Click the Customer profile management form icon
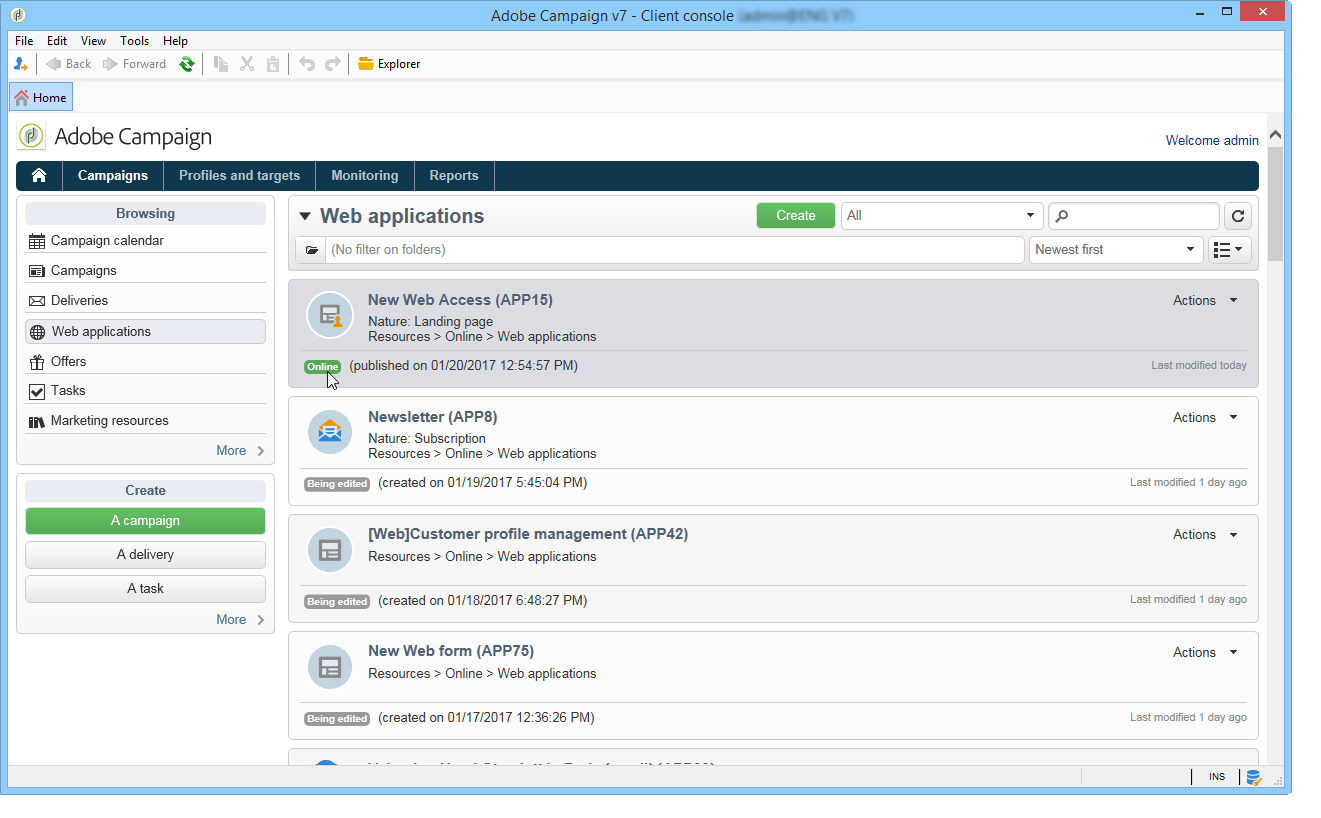The image size is (1321, 818). tap(330, 550)
